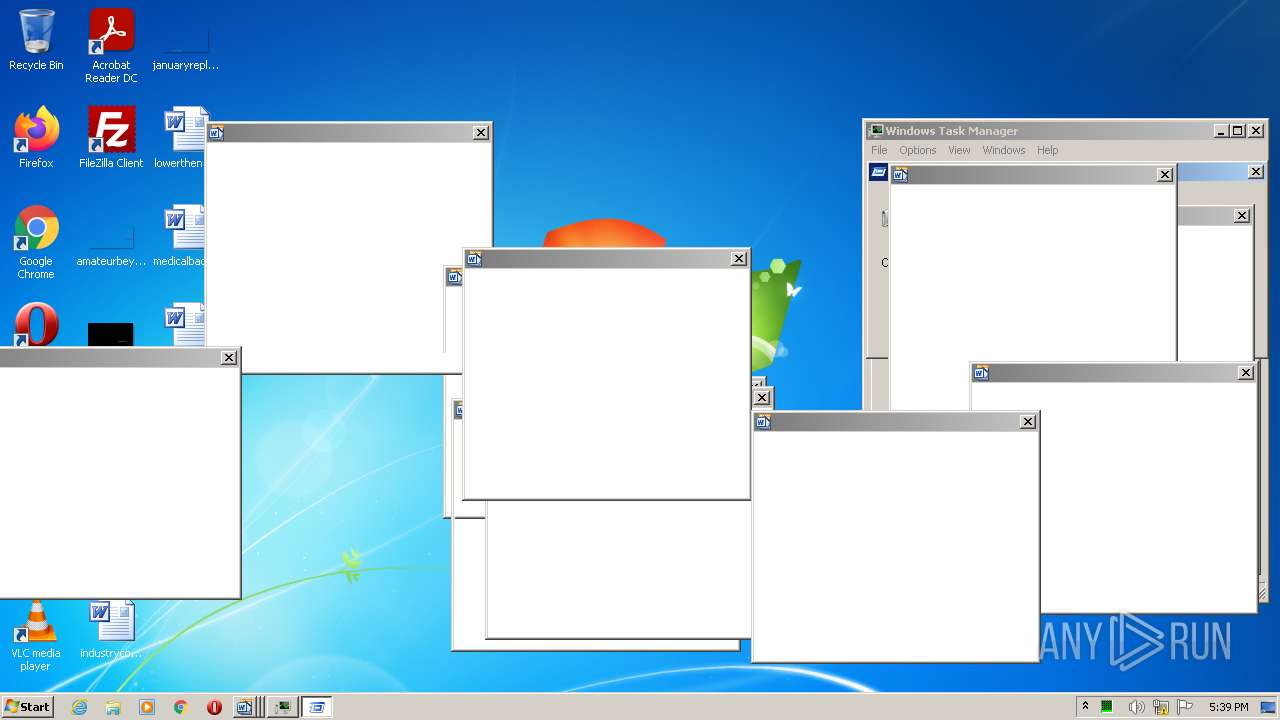Show hidden tray icons arrow
The width and height of the screenshot is (1280, 720).
1085,707
